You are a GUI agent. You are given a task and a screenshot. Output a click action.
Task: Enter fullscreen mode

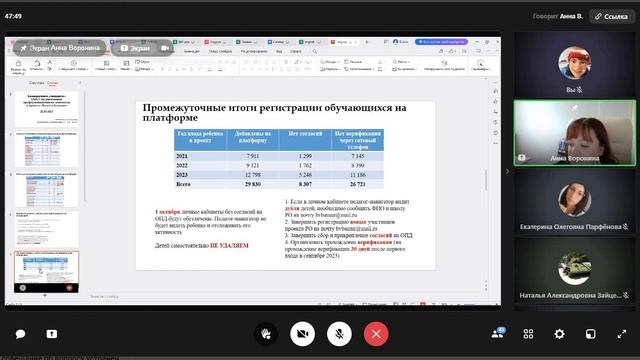click(x=622, y=334)
